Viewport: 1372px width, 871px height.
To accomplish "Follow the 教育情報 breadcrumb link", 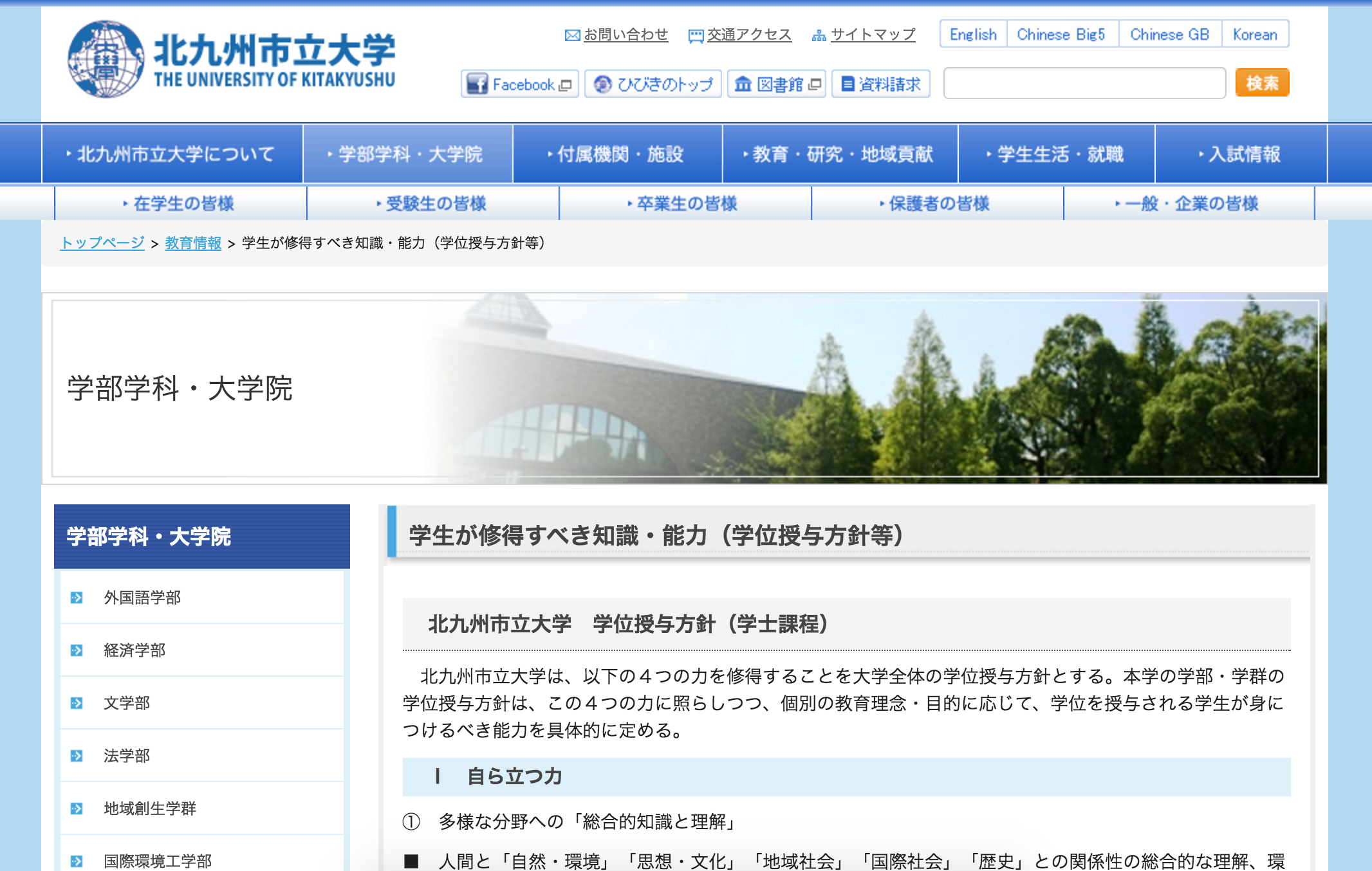I will pyautogui.click(x=193, y=243).
